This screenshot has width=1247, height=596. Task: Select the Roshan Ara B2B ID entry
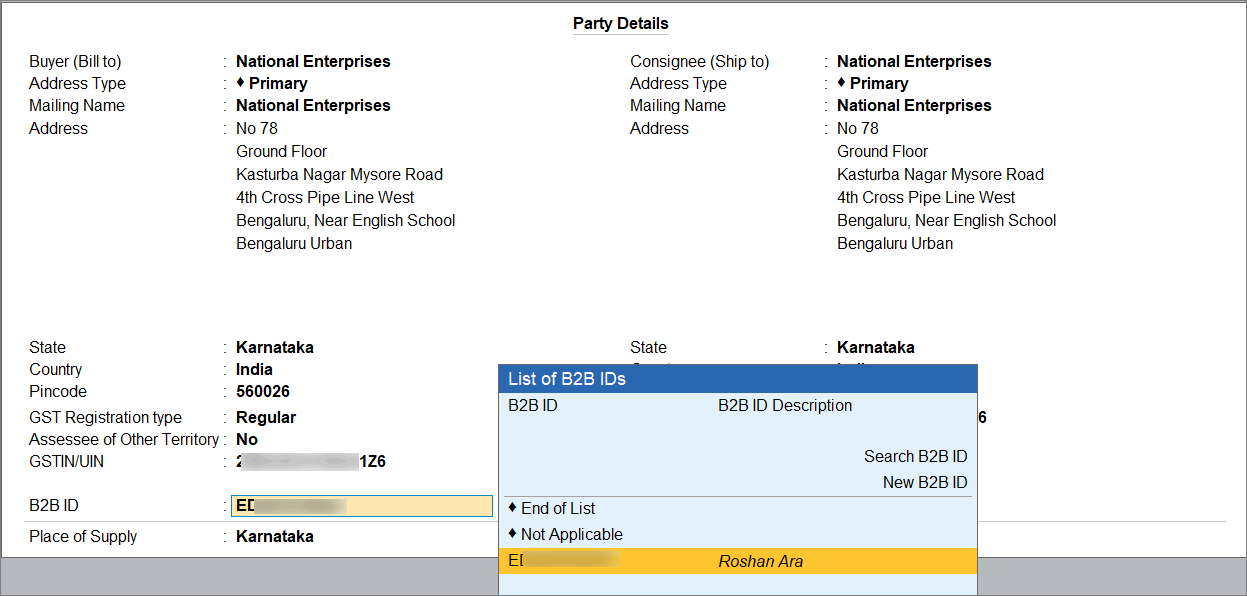coord(737,561)
